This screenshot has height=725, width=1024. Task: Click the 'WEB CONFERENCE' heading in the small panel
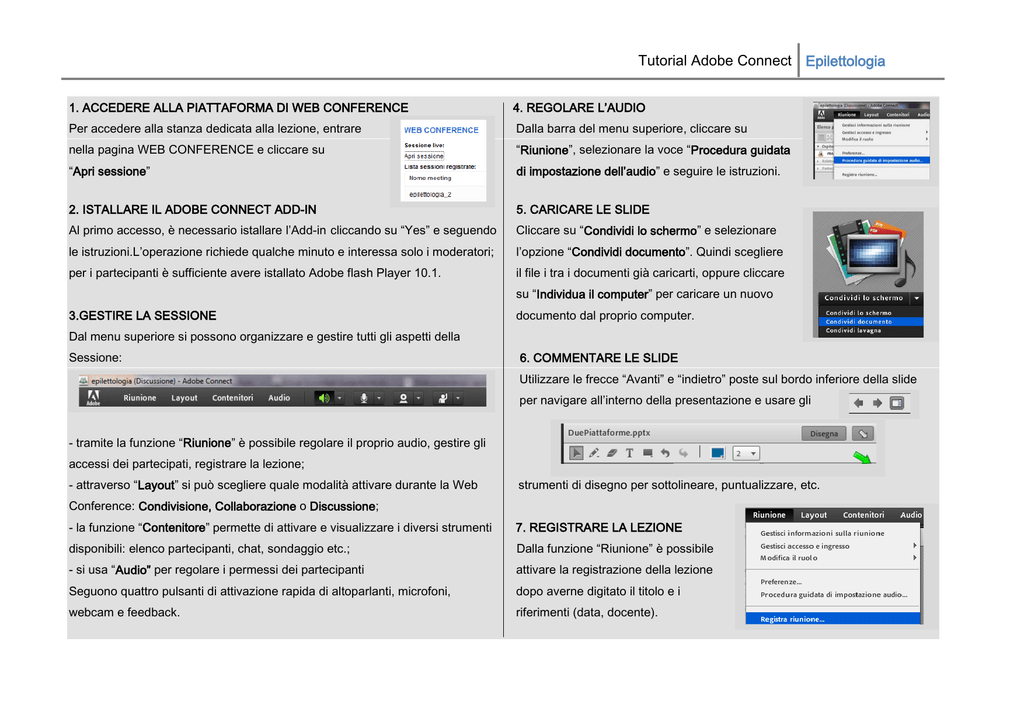click(x=441, y=130)
